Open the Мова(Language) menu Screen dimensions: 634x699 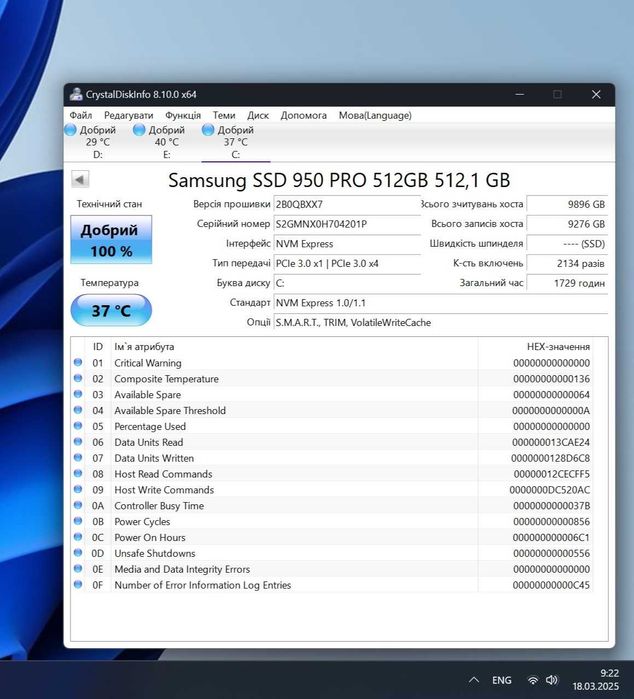tap(375, 115)
